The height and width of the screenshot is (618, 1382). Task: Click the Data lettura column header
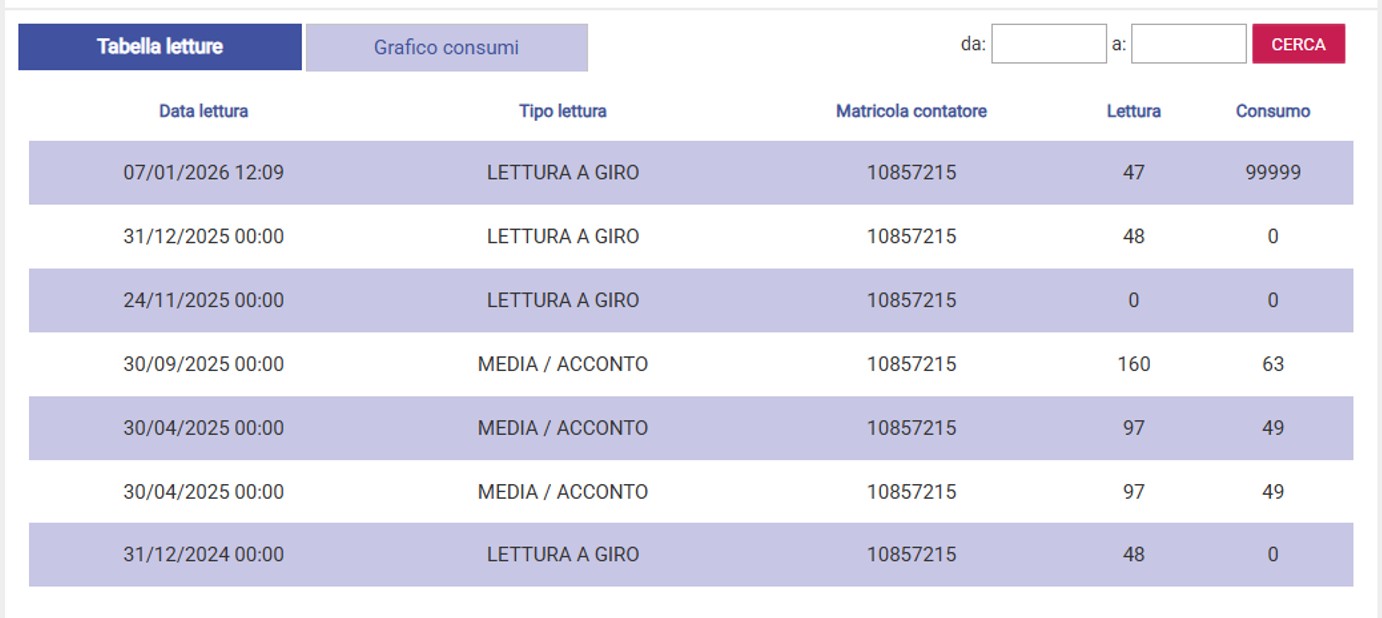click(x=203, y=111)
